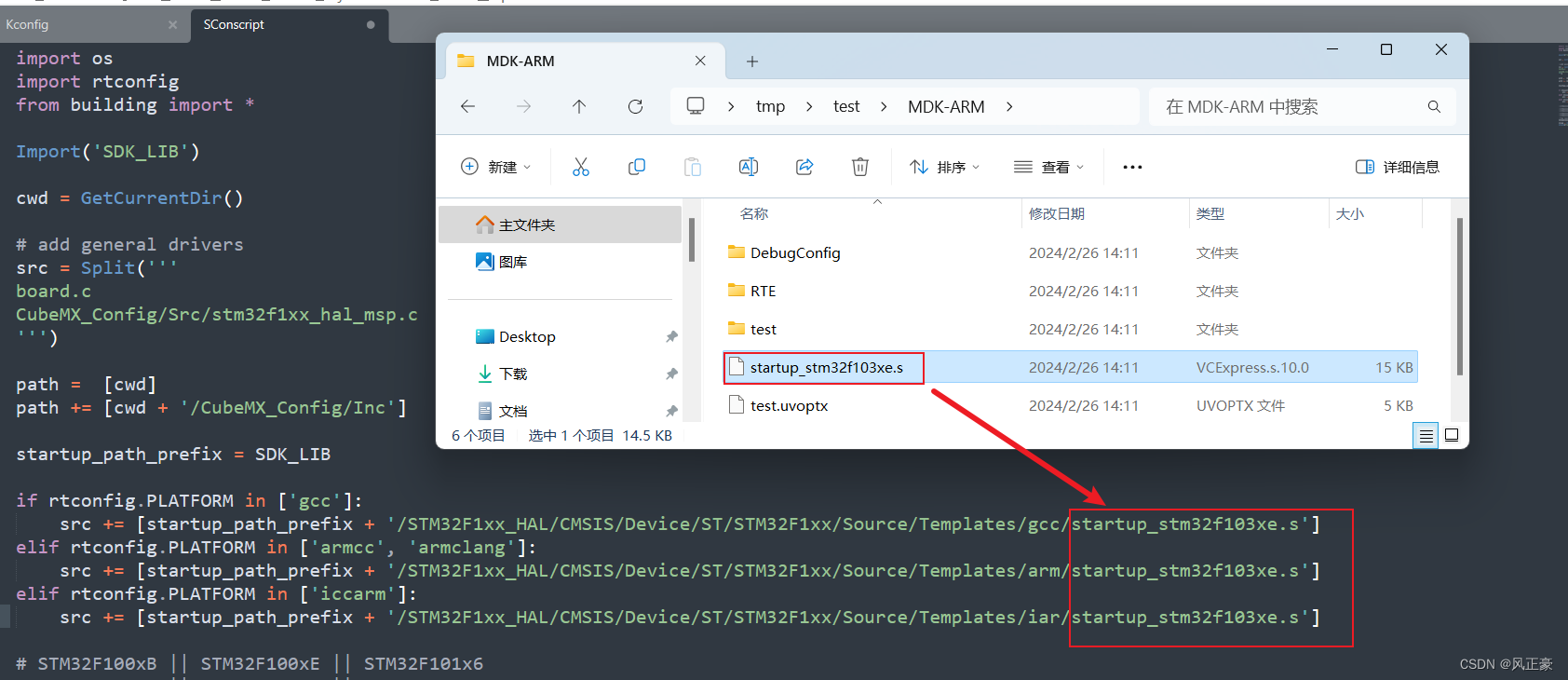Select 图库 in navigation pane
The height and width of the screenshot is (680, 1568).
click(x=561, y=262)
